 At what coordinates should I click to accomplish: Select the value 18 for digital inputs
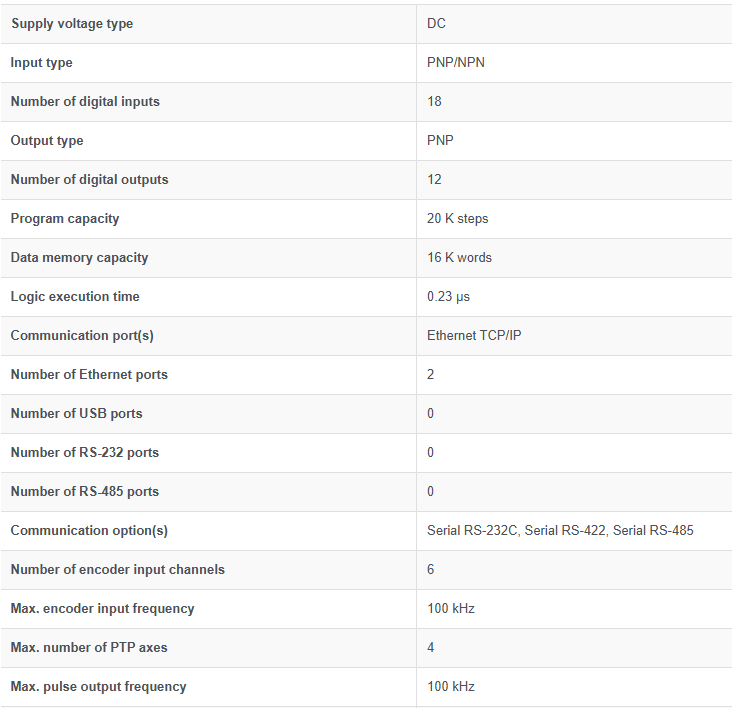pyautogui.click(x=434, y=102)
